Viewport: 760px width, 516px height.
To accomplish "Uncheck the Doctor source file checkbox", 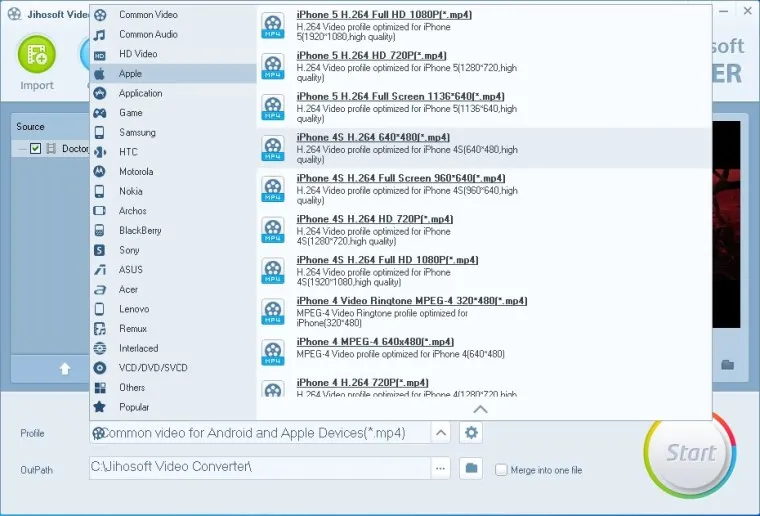I will tap(35, 148).
